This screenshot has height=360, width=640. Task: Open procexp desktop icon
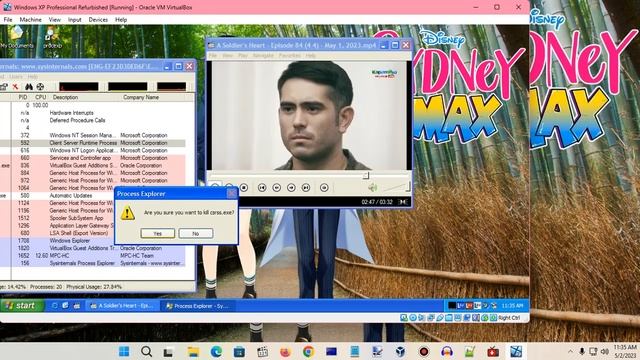(53, 38)
